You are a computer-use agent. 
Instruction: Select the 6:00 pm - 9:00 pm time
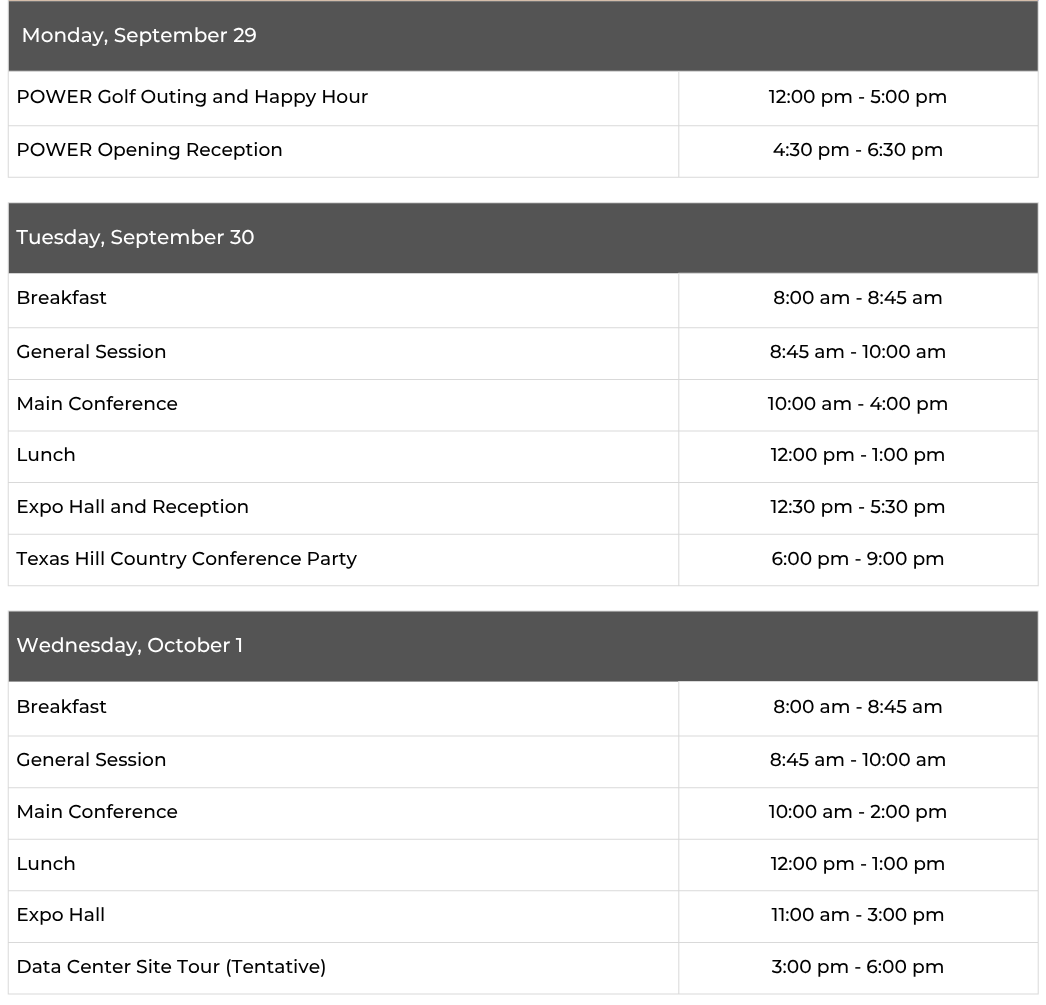click(858, 559)
